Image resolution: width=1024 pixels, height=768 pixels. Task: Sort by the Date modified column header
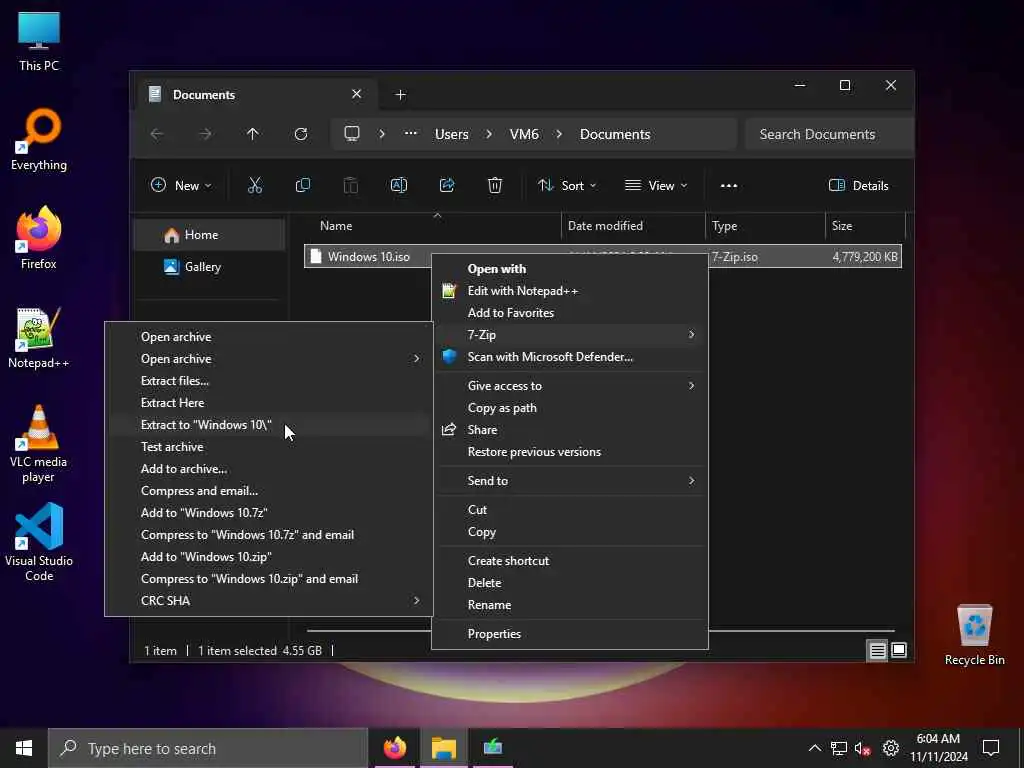click(x=633, y=225)
